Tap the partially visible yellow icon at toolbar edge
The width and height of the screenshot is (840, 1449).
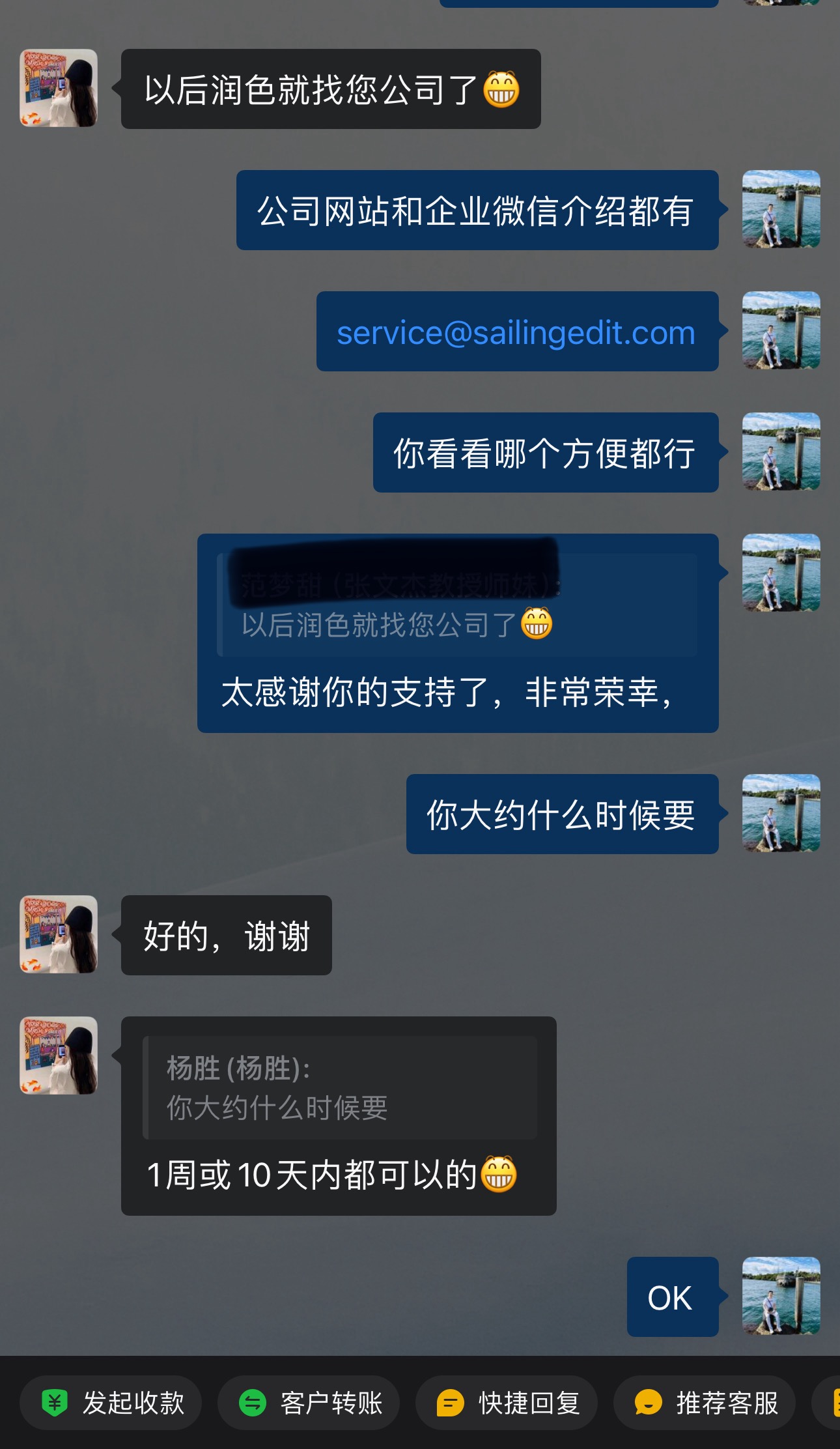pyautogui.click(x=832, y=1403)
